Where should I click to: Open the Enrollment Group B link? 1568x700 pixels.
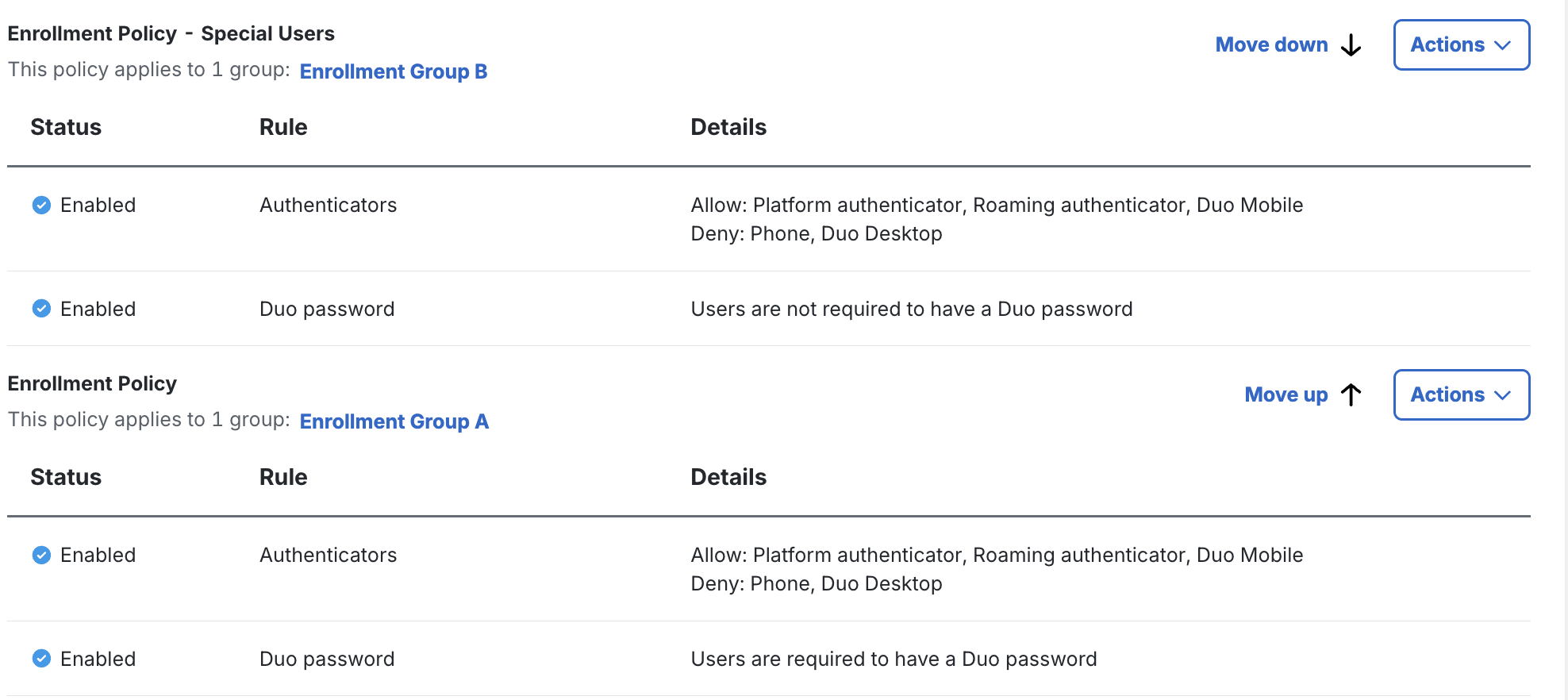coord(393,71)
